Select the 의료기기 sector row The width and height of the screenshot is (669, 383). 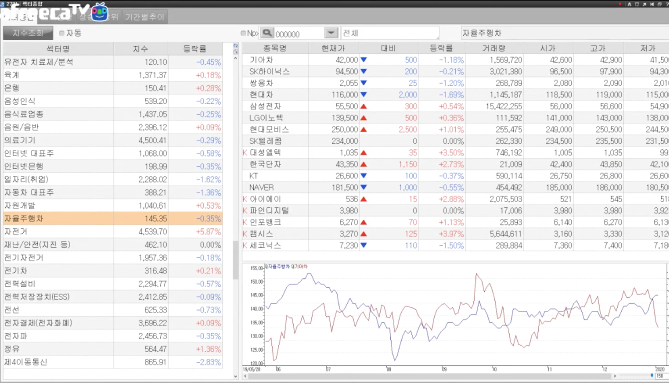pyautogui.click(x=113, y=140)
